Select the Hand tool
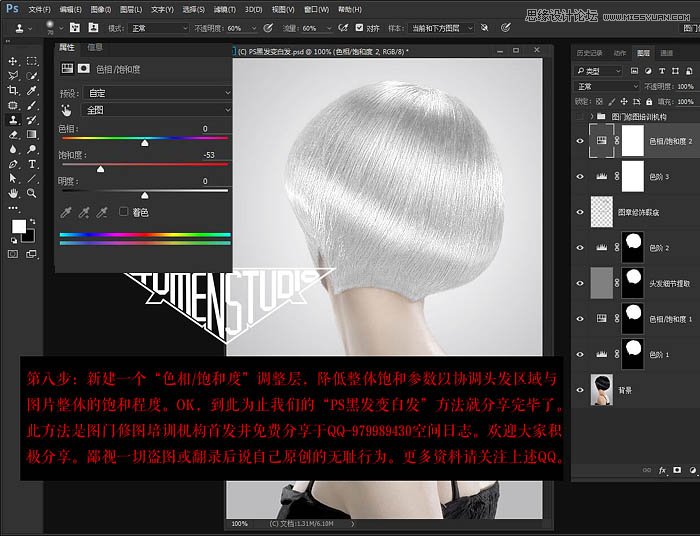Image resolution: width=700 pixels, height=536 pixels. coord(13,193)
